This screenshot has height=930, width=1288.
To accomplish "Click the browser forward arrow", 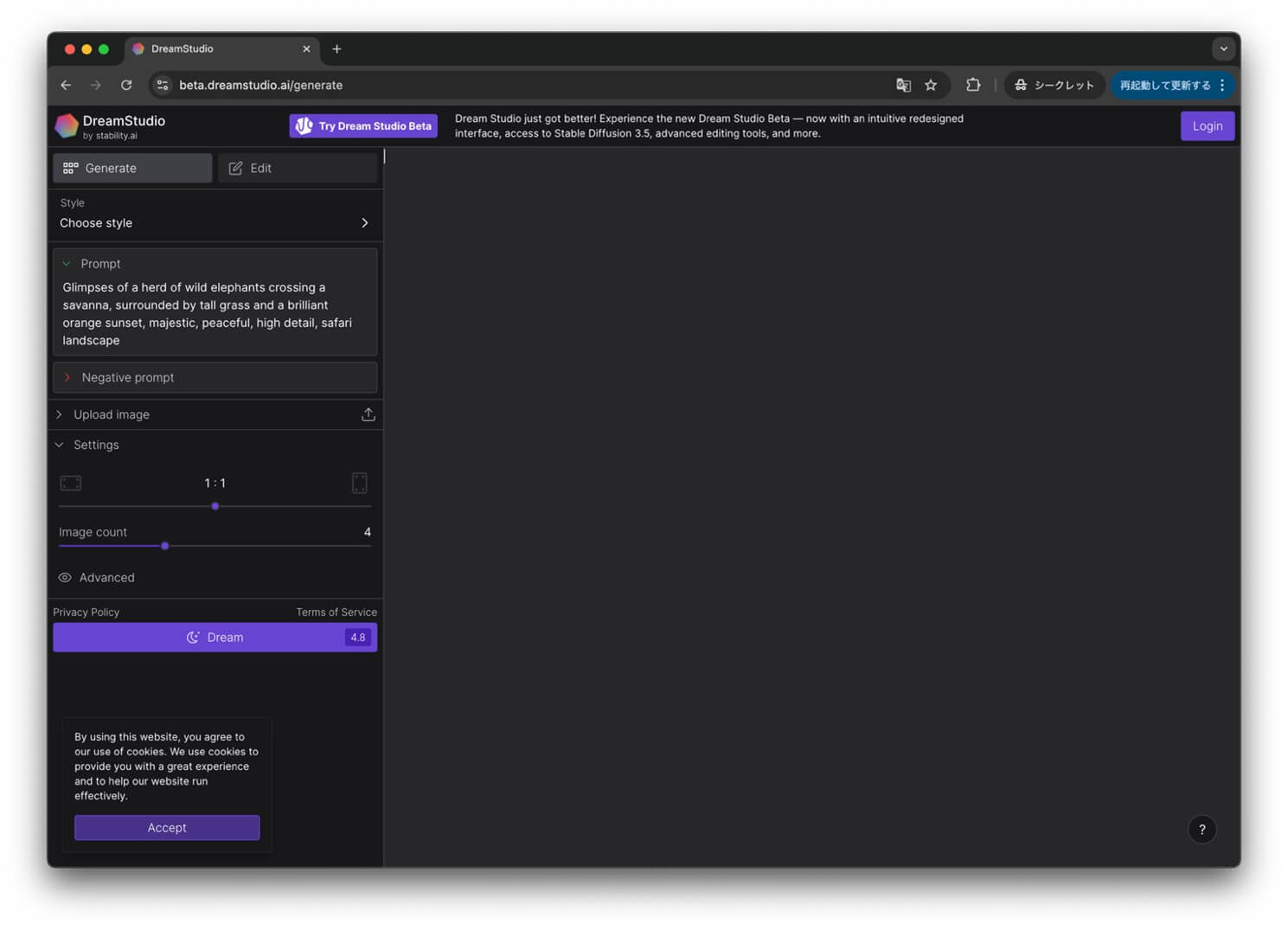I will [96, 85].
